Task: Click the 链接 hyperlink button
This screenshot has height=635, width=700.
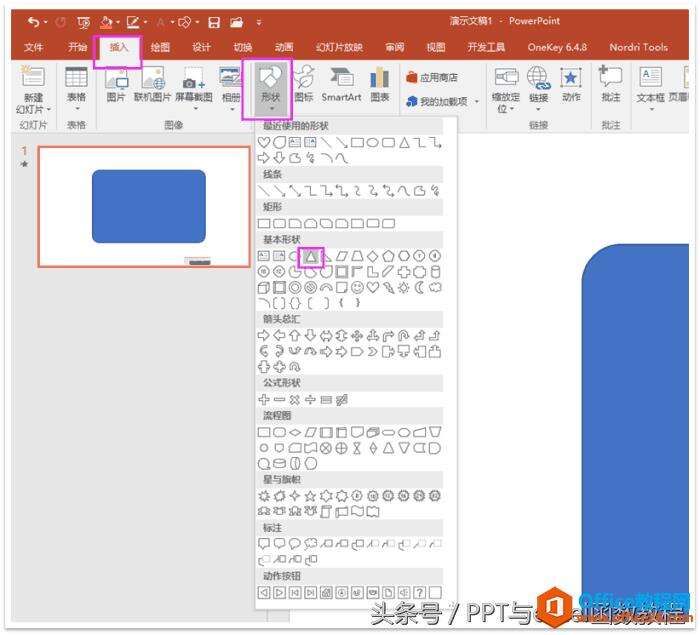Action: [x=538, y=88]
